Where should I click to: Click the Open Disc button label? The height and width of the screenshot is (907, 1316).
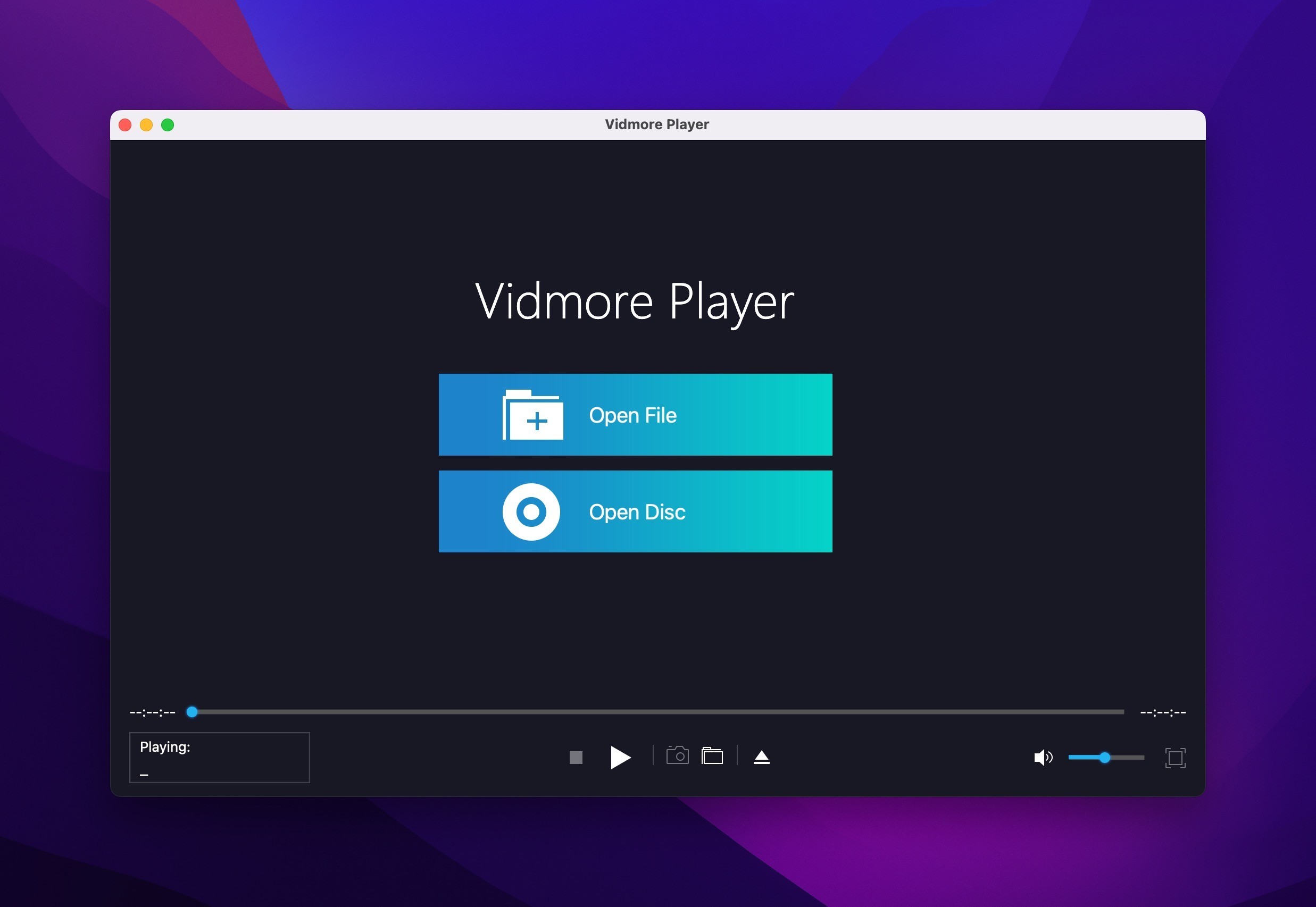(x=637, y=512)
